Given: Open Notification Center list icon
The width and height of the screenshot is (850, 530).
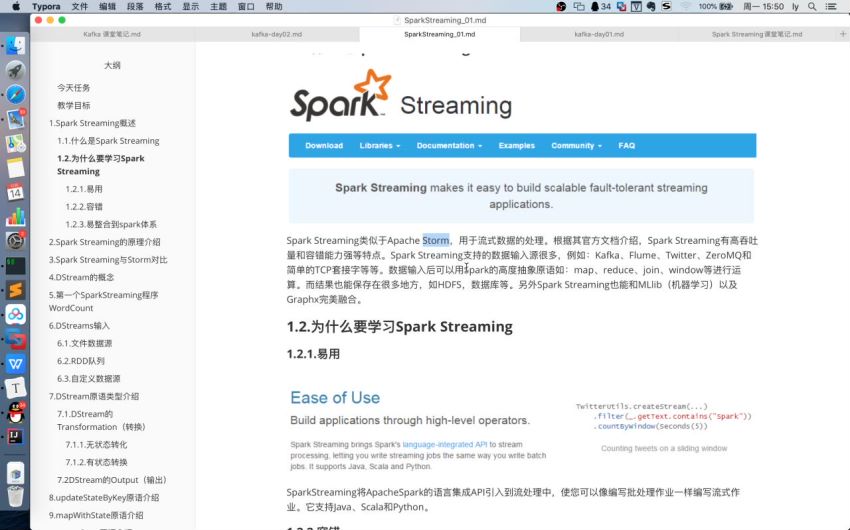Looking at the screenshot, I should (830, 7).
